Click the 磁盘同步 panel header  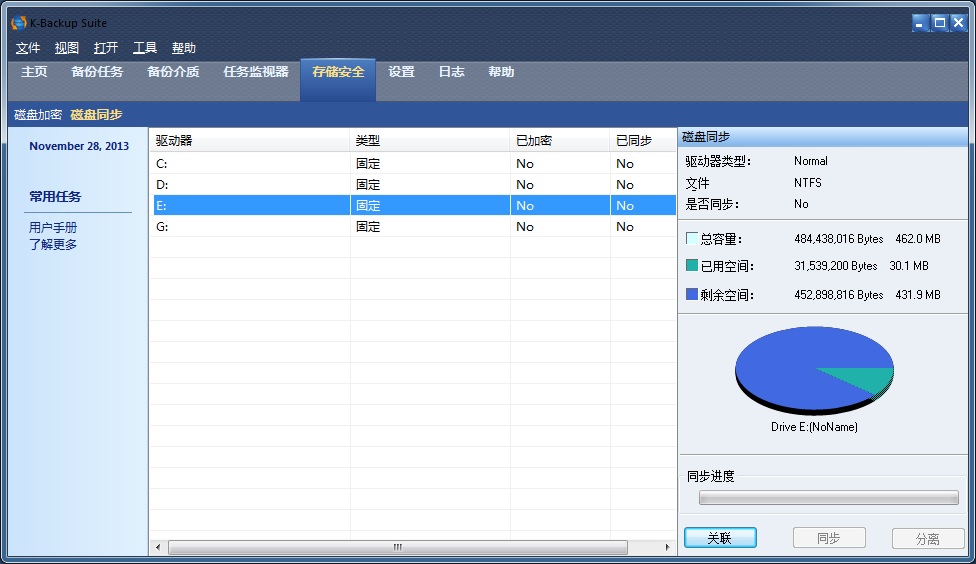tap(823, 137)
